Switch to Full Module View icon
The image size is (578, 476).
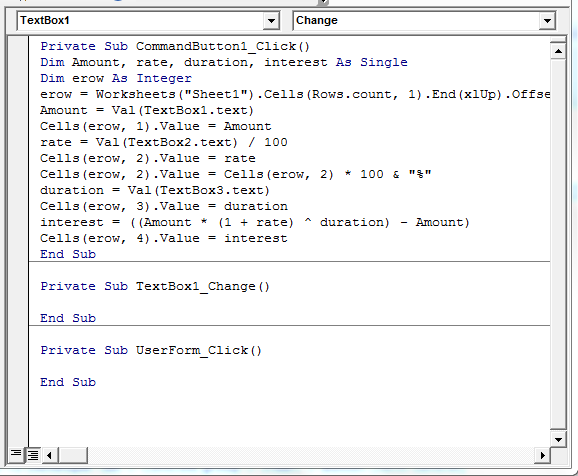point(33,455)
